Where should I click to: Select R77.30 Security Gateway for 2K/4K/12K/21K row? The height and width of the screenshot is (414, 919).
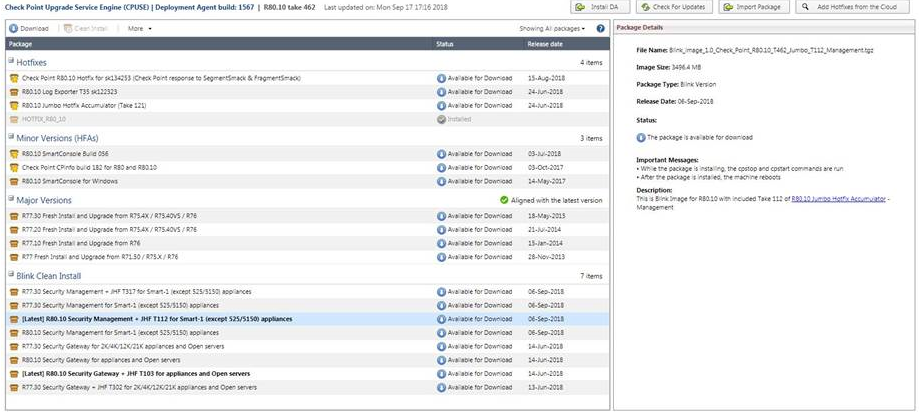click(307, 347)
